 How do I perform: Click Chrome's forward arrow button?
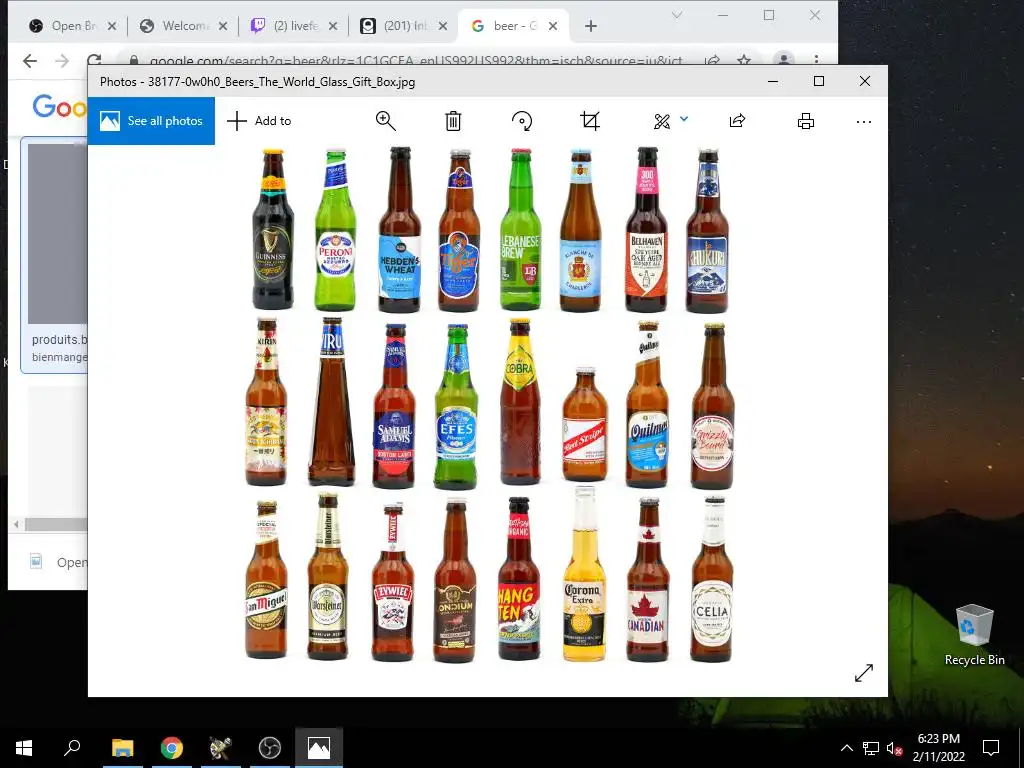point(62,61)
